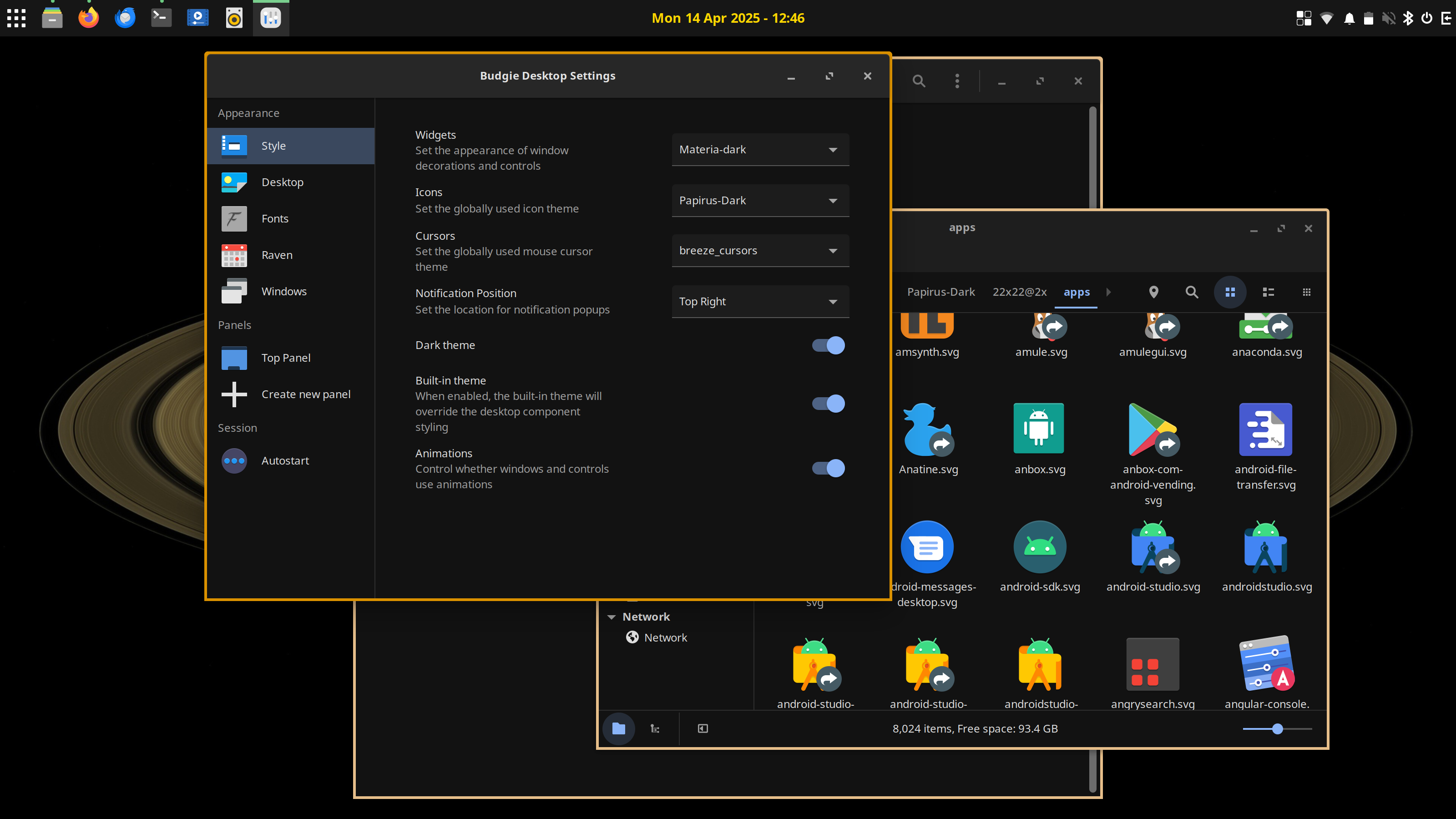Click Papirus-Dark in the path bar
1456x819 pixels.
click(940, 292)
